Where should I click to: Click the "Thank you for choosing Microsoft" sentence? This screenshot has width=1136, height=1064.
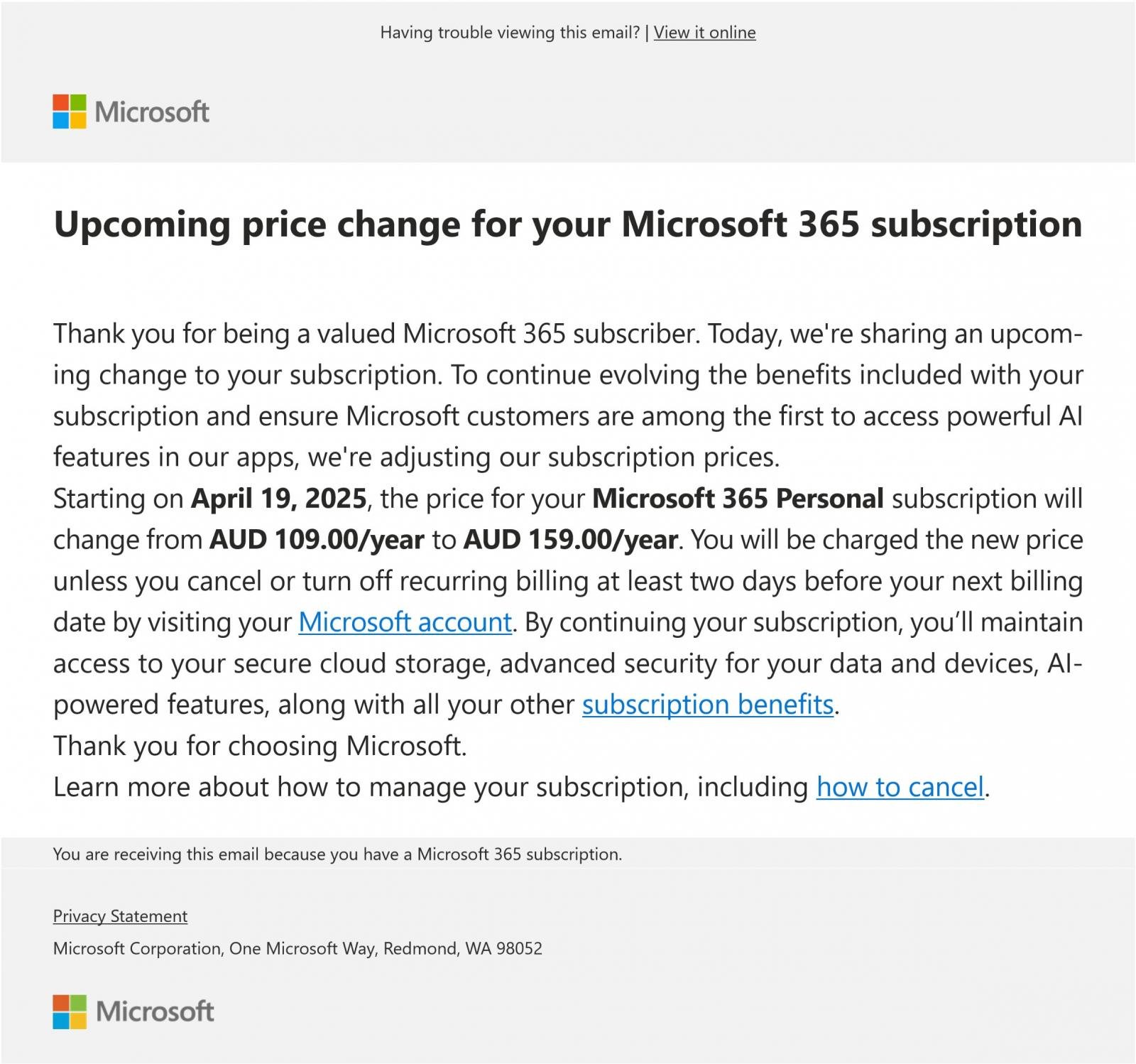260,746
